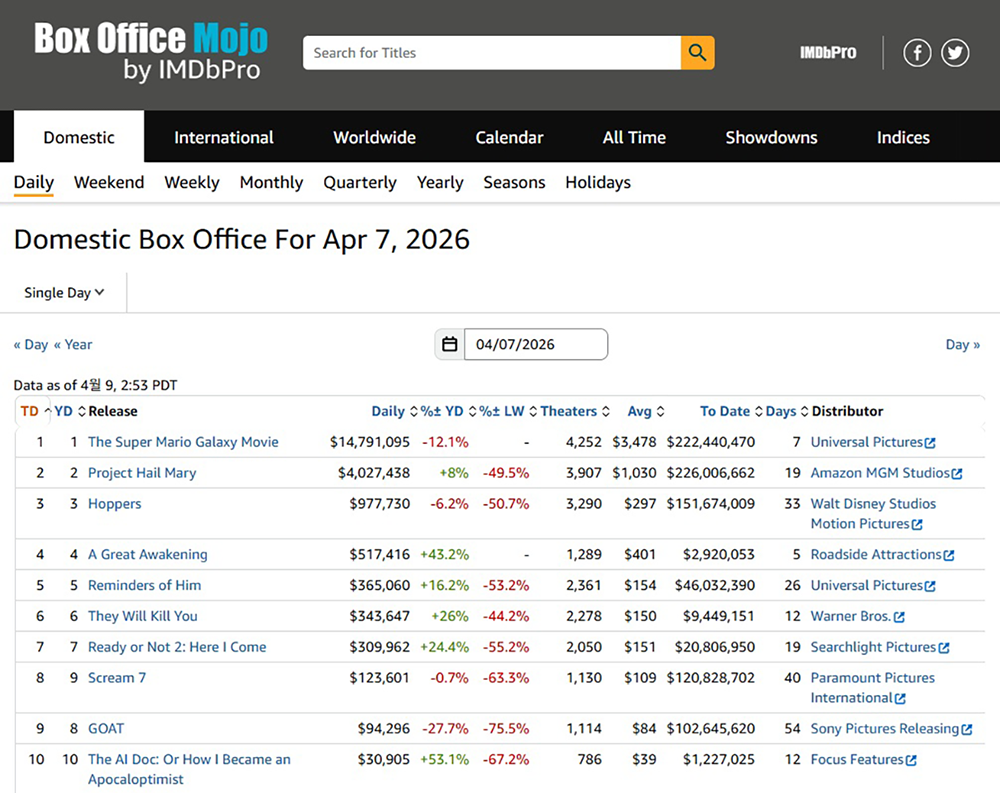The width and height of the screenshot is (1000, 793).
Task: Click the IMDbPro link in header
Action: coord(828,53)
